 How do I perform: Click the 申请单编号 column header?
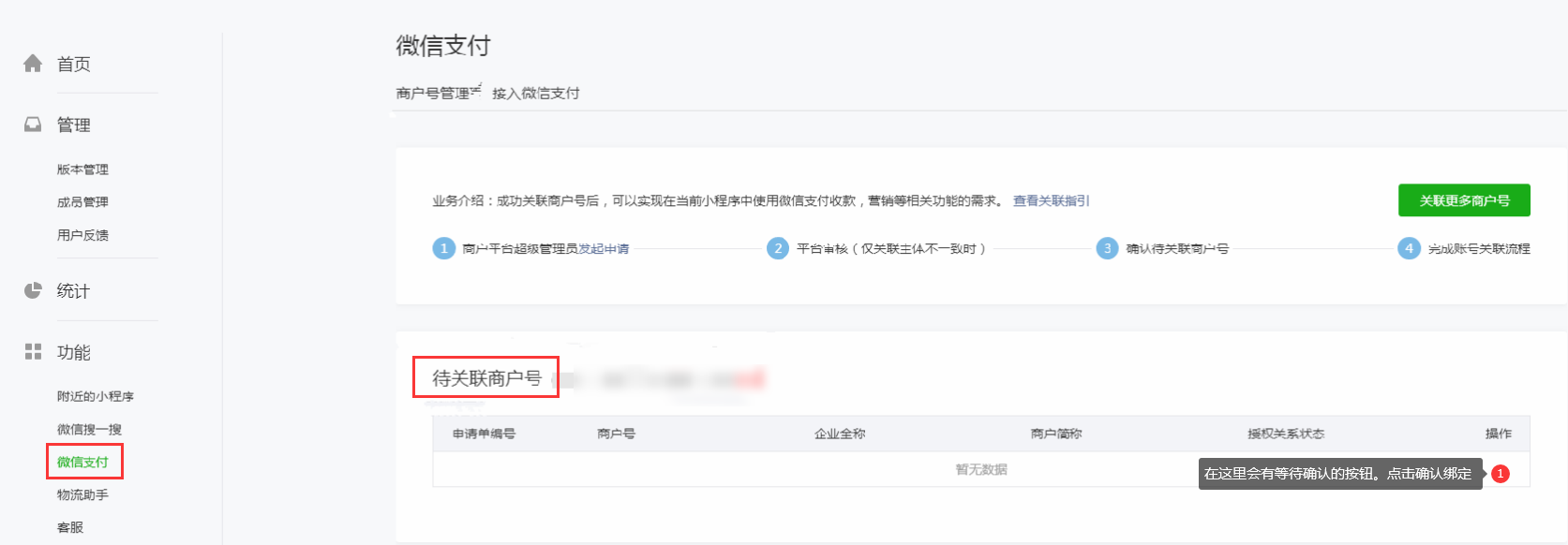pyautogui.click(x=484, y=434)
